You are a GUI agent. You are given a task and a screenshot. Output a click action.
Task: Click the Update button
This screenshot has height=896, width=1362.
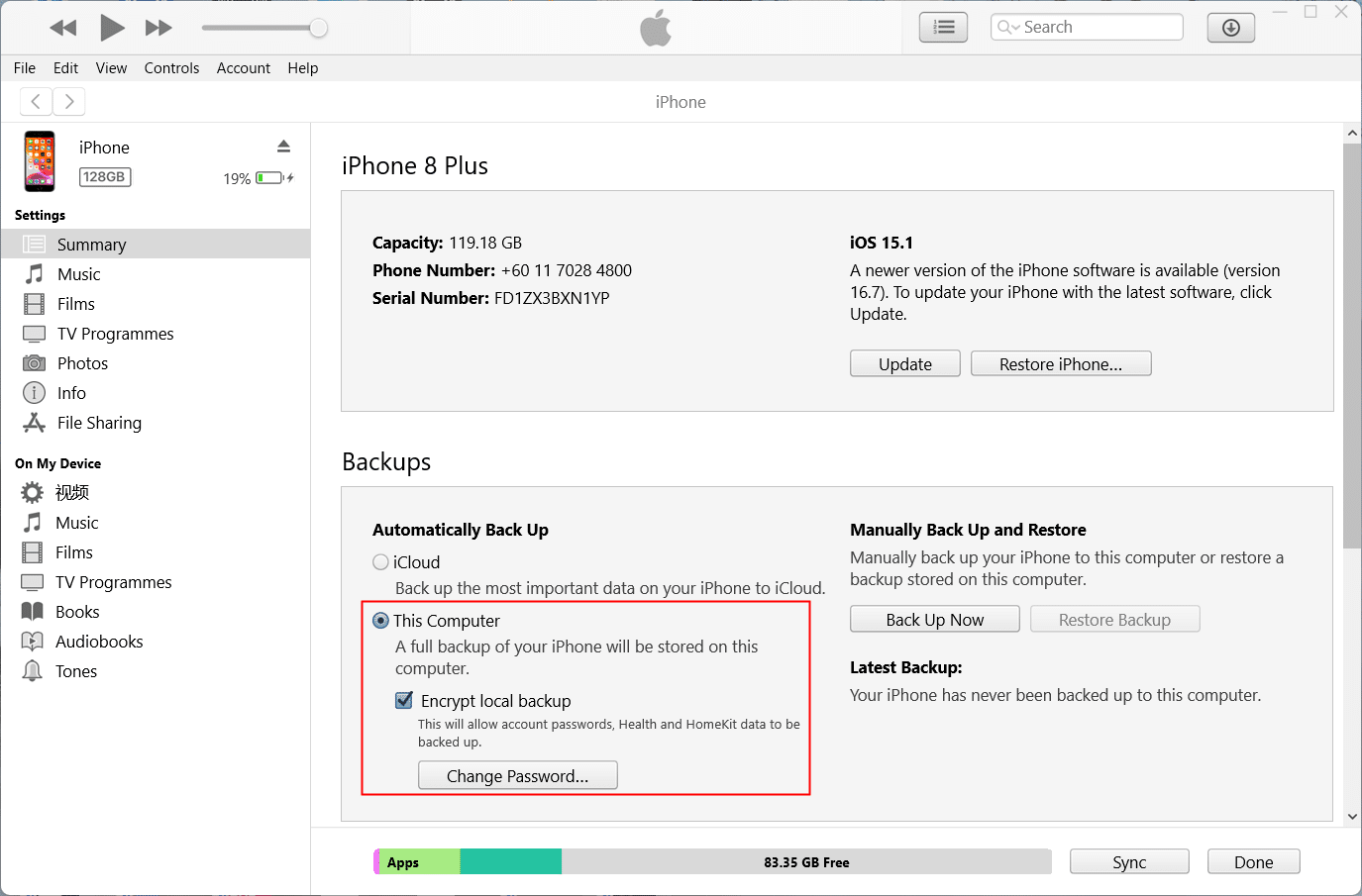coord(905,364)
